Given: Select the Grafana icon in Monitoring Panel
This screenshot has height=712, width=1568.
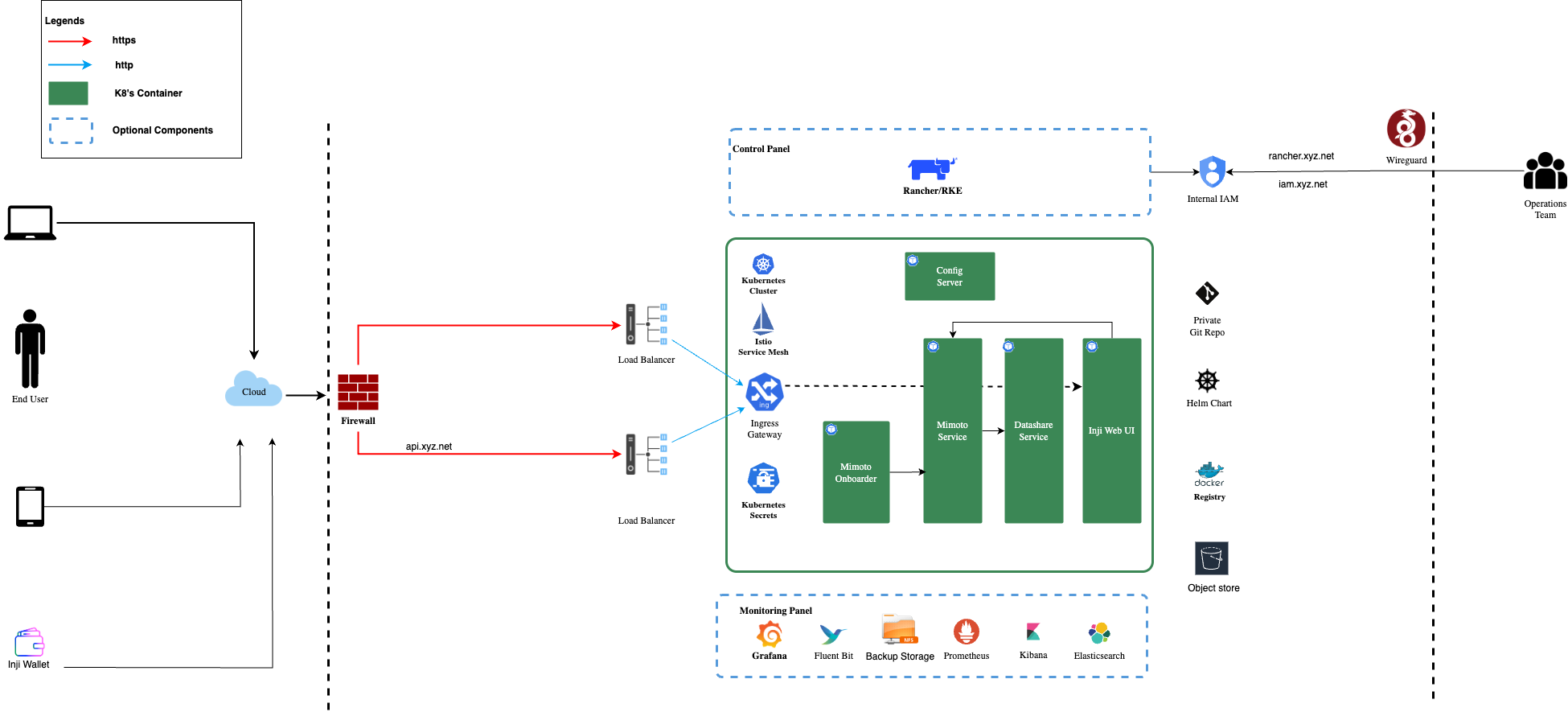Looking at the screenshot, I should click(770, 634).
